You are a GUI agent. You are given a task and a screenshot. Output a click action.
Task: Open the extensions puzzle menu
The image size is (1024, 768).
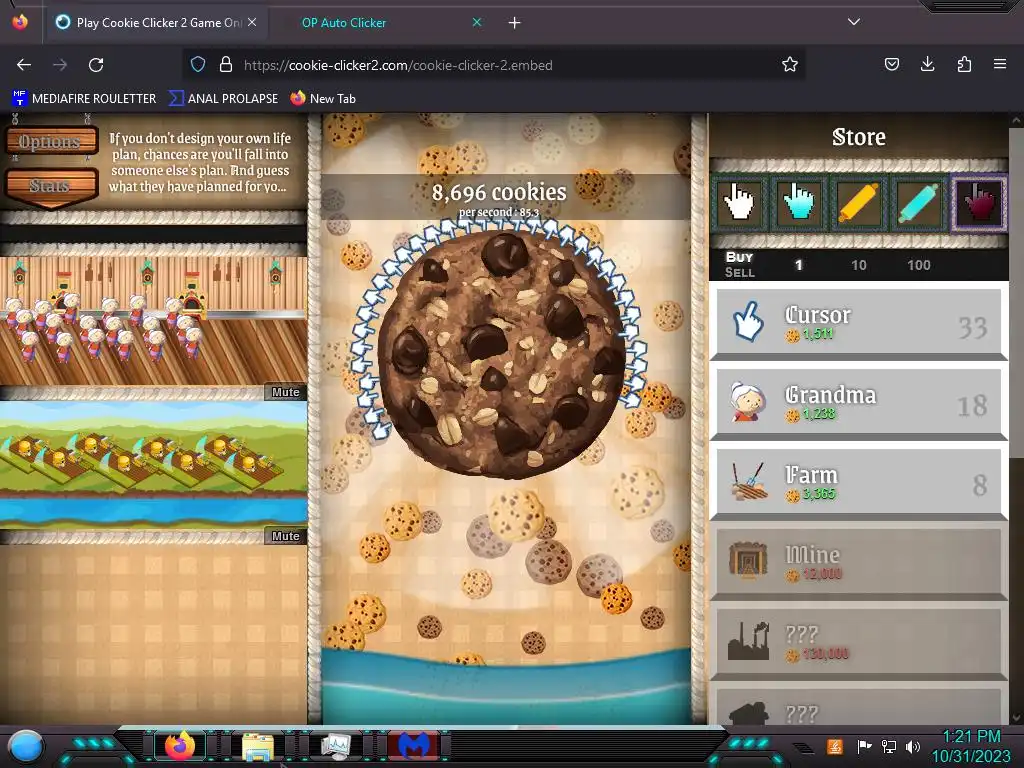coord(964,64)
